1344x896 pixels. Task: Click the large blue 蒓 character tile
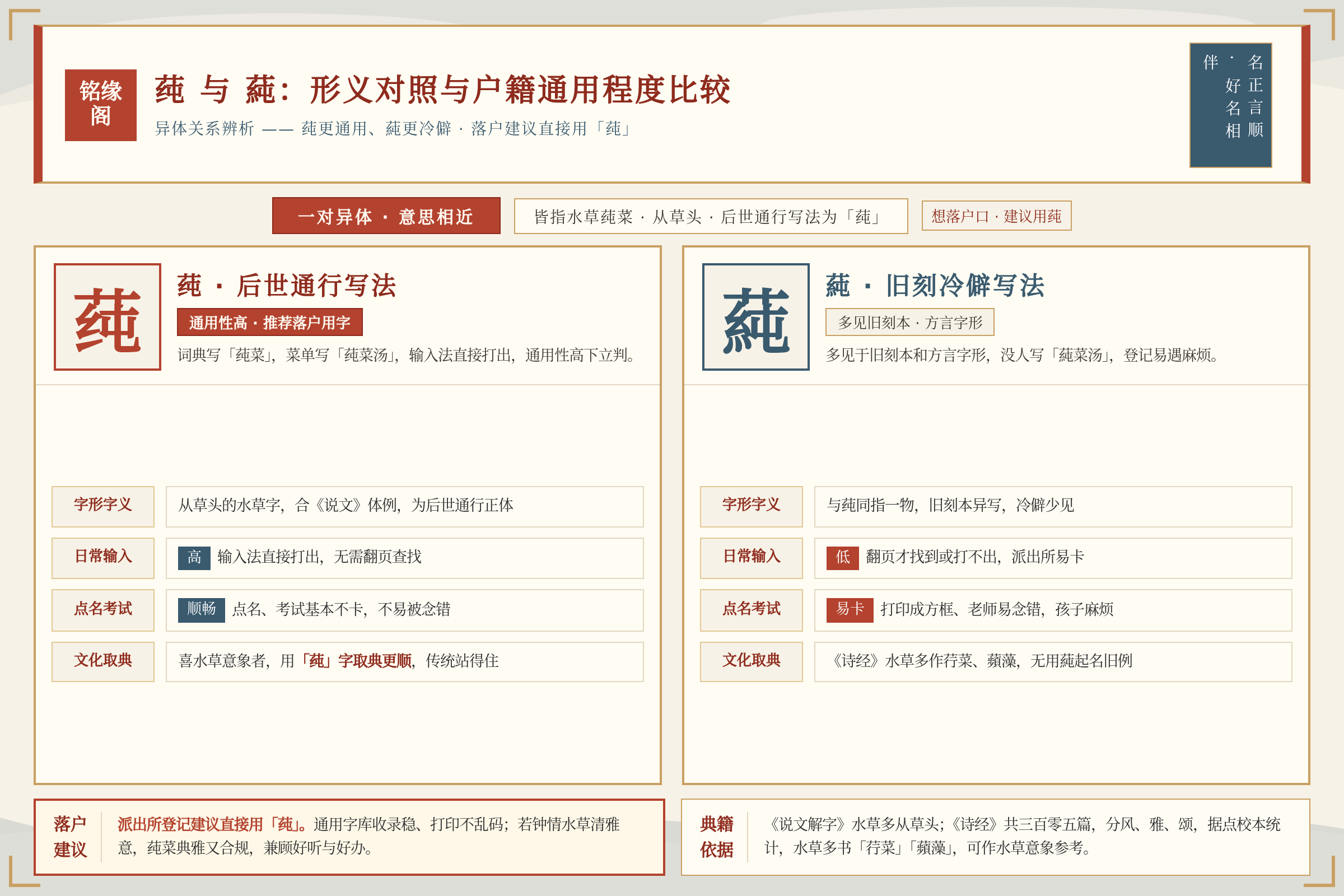pyautogui.click(x=755, y=317)
